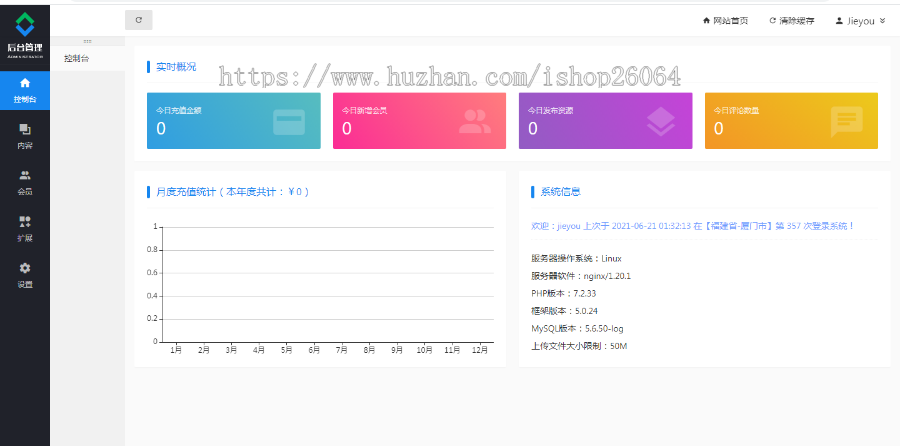Click the chat icon on comments card
Viewport: 900px width, 446px height.
[x=847, y=122]
